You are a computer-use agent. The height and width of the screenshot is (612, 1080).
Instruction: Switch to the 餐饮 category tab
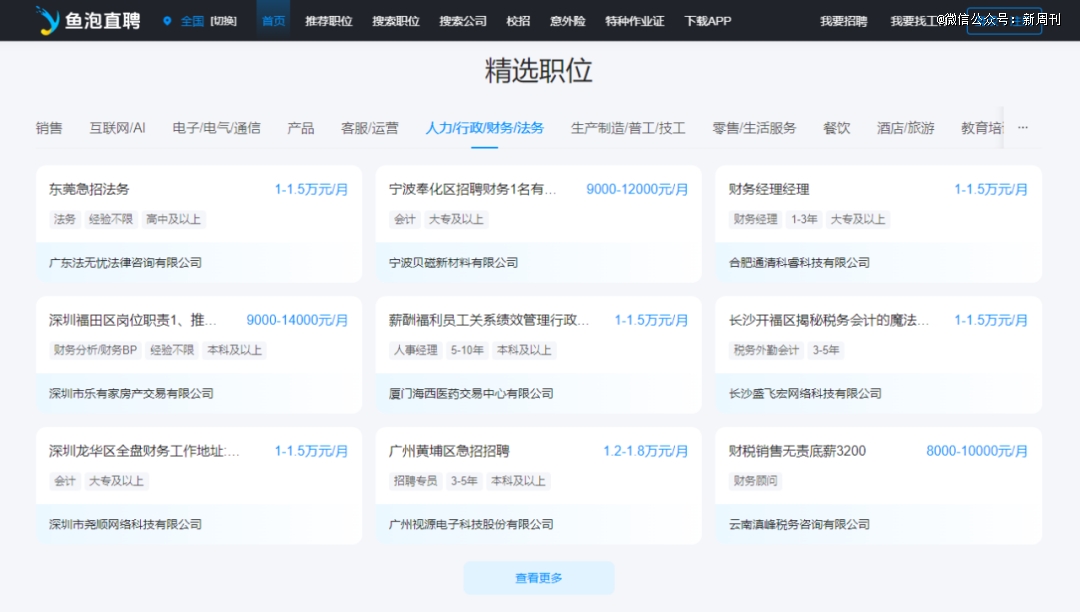coord(836,128)
